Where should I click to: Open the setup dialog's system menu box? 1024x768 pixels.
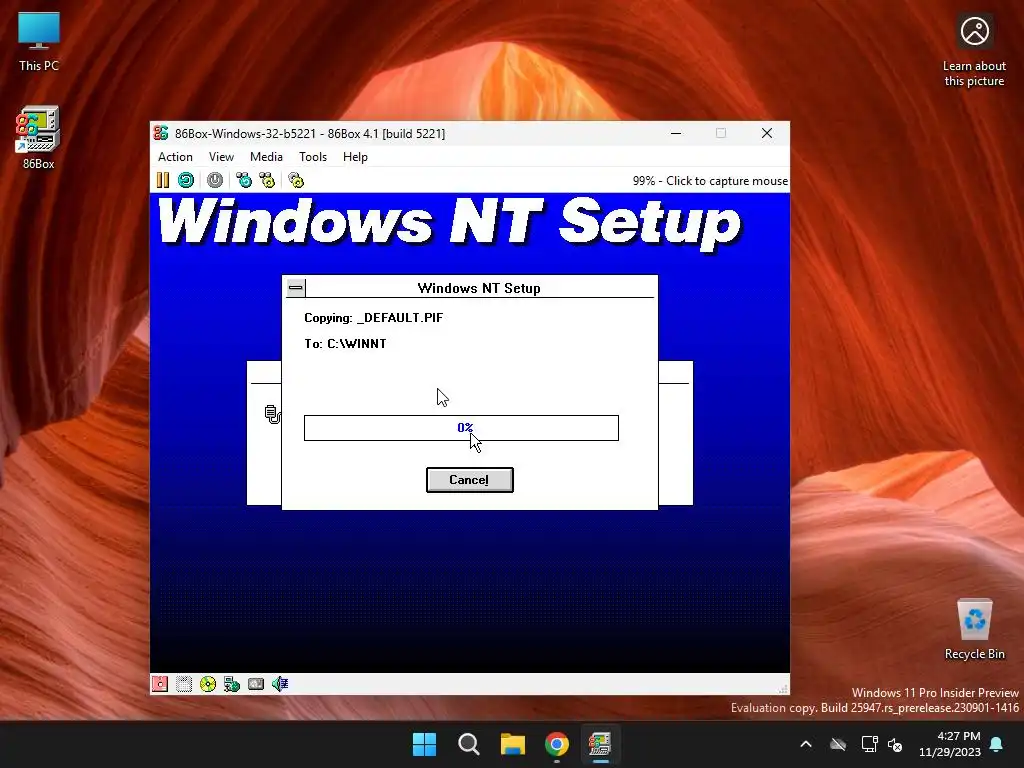click(296, 287)
